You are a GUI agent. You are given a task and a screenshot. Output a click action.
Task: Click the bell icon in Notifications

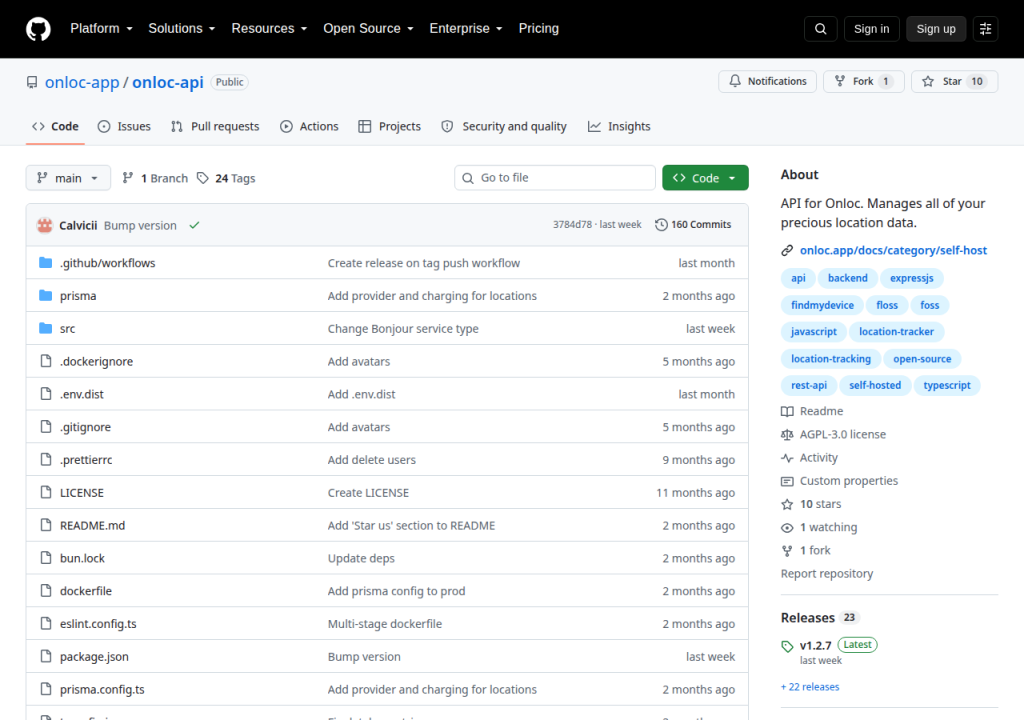click(x=735, y=81)
